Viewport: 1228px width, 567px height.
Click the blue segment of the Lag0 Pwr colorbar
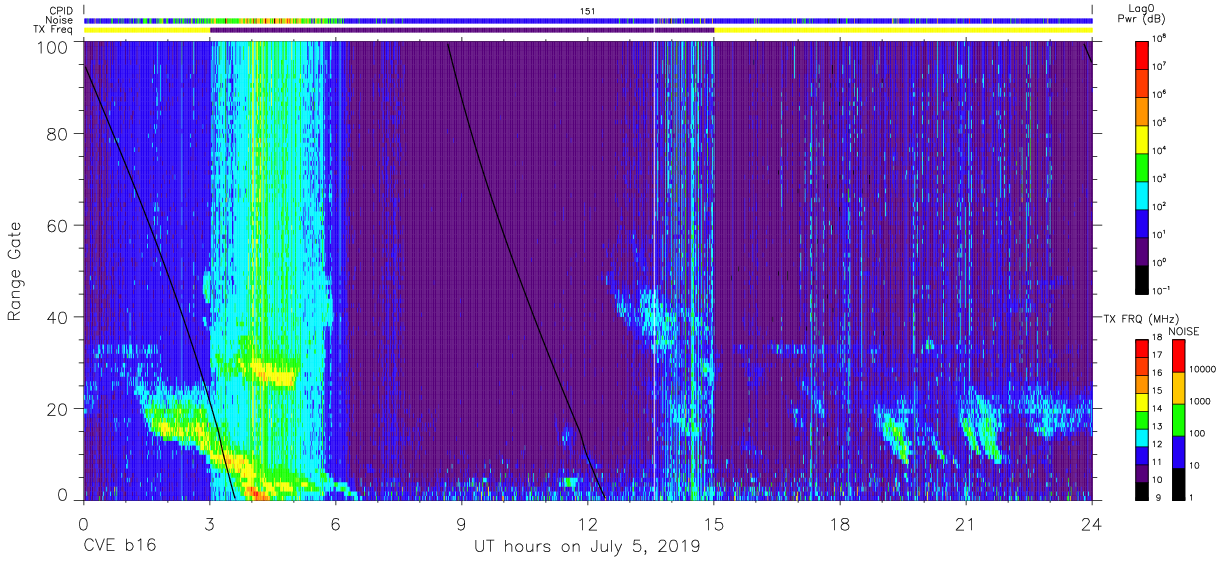point(1144,221)
